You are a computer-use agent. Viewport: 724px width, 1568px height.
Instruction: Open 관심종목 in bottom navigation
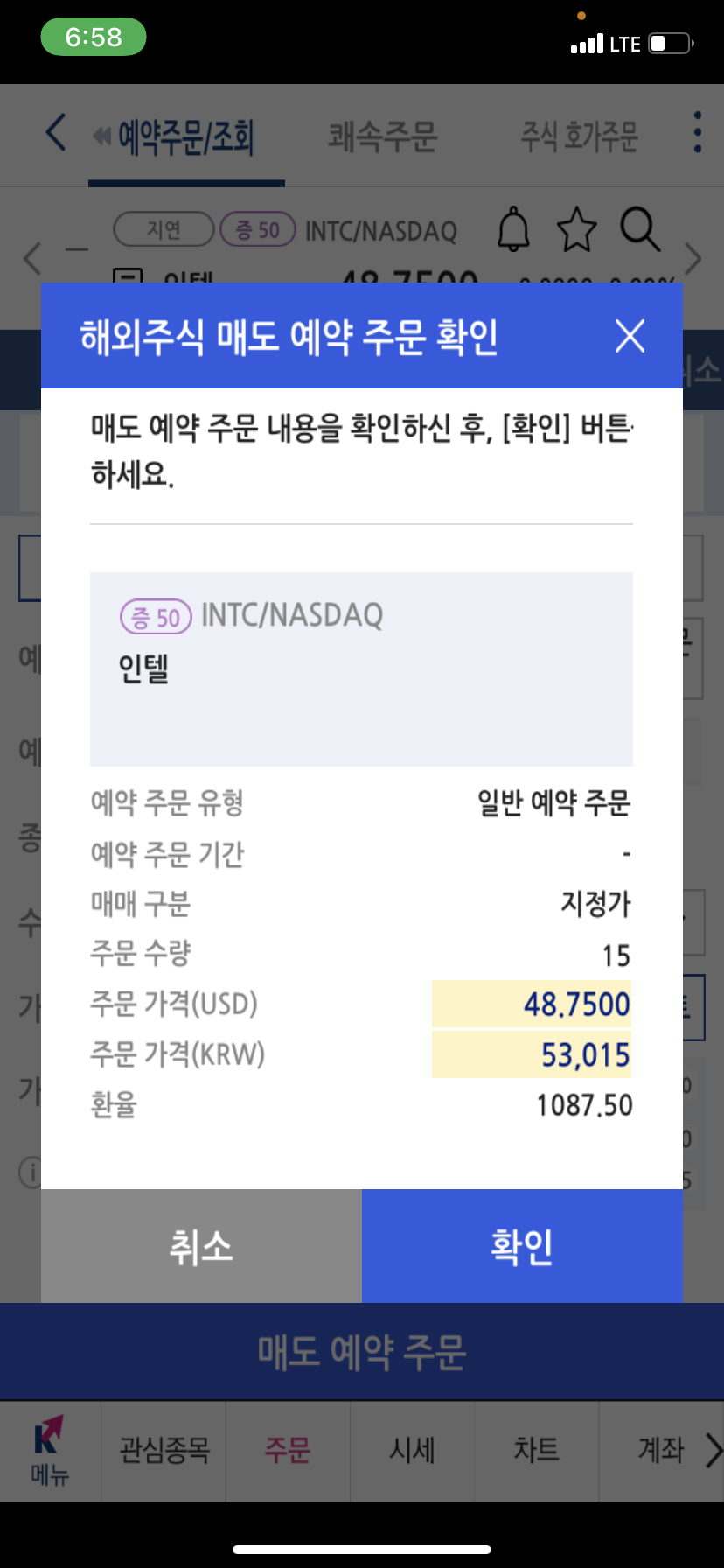point(164,1450)
